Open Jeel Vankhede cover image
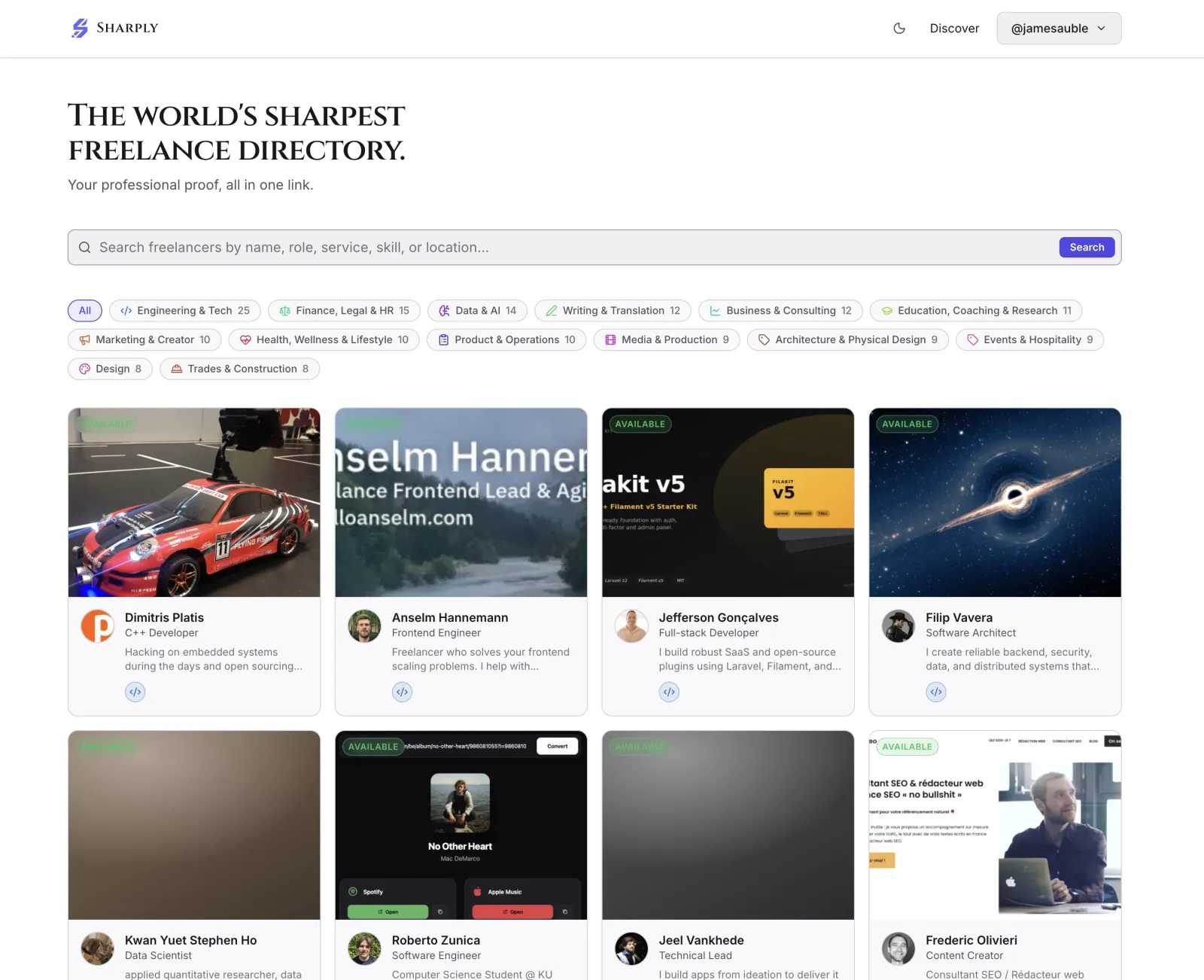The height and width of the screenshot is (980, 1204). (x=728, y=825)
